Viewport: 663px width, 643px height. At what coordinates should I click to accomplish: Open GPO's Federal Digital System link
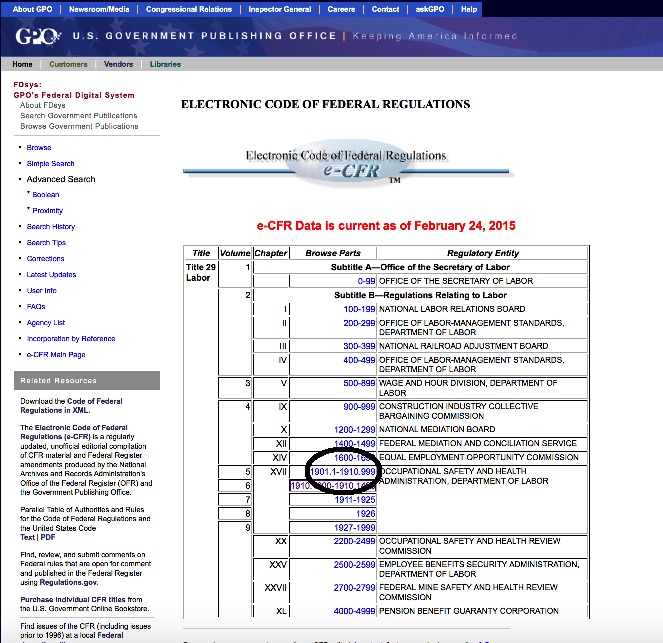(x=74, y=95)
